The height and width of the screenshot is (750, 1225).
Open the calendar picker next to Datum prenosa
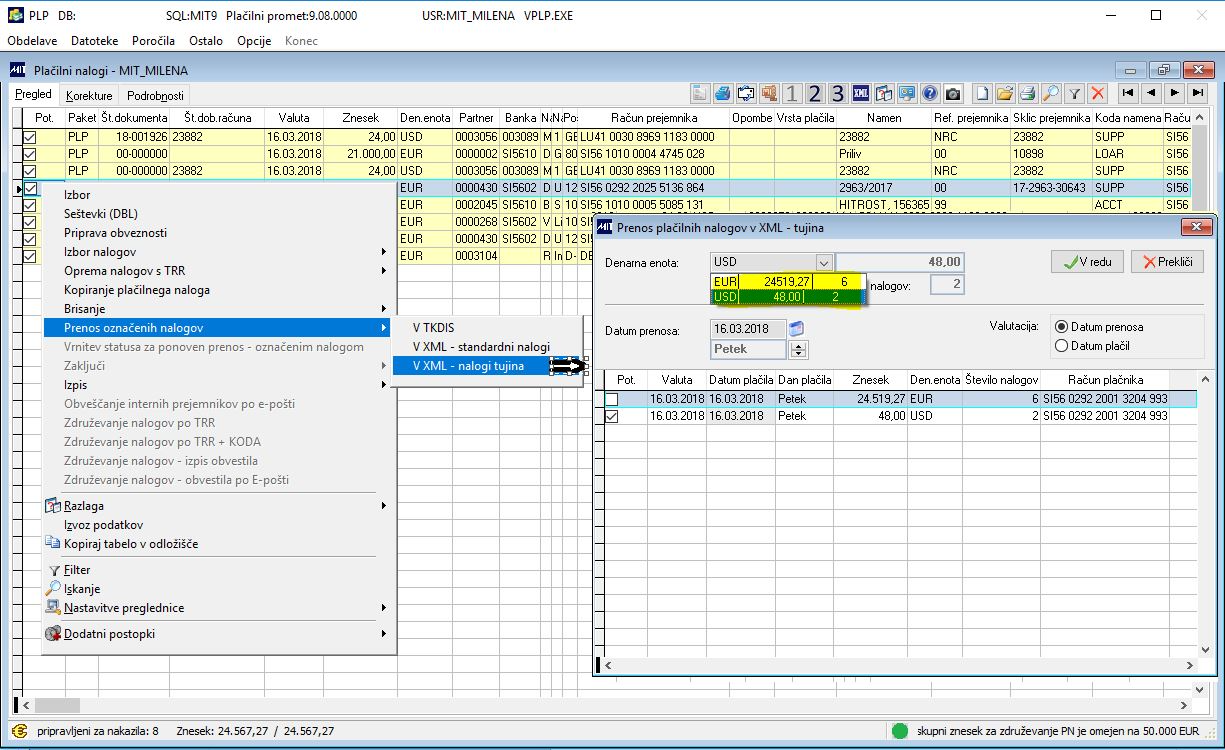coord(797,329)
